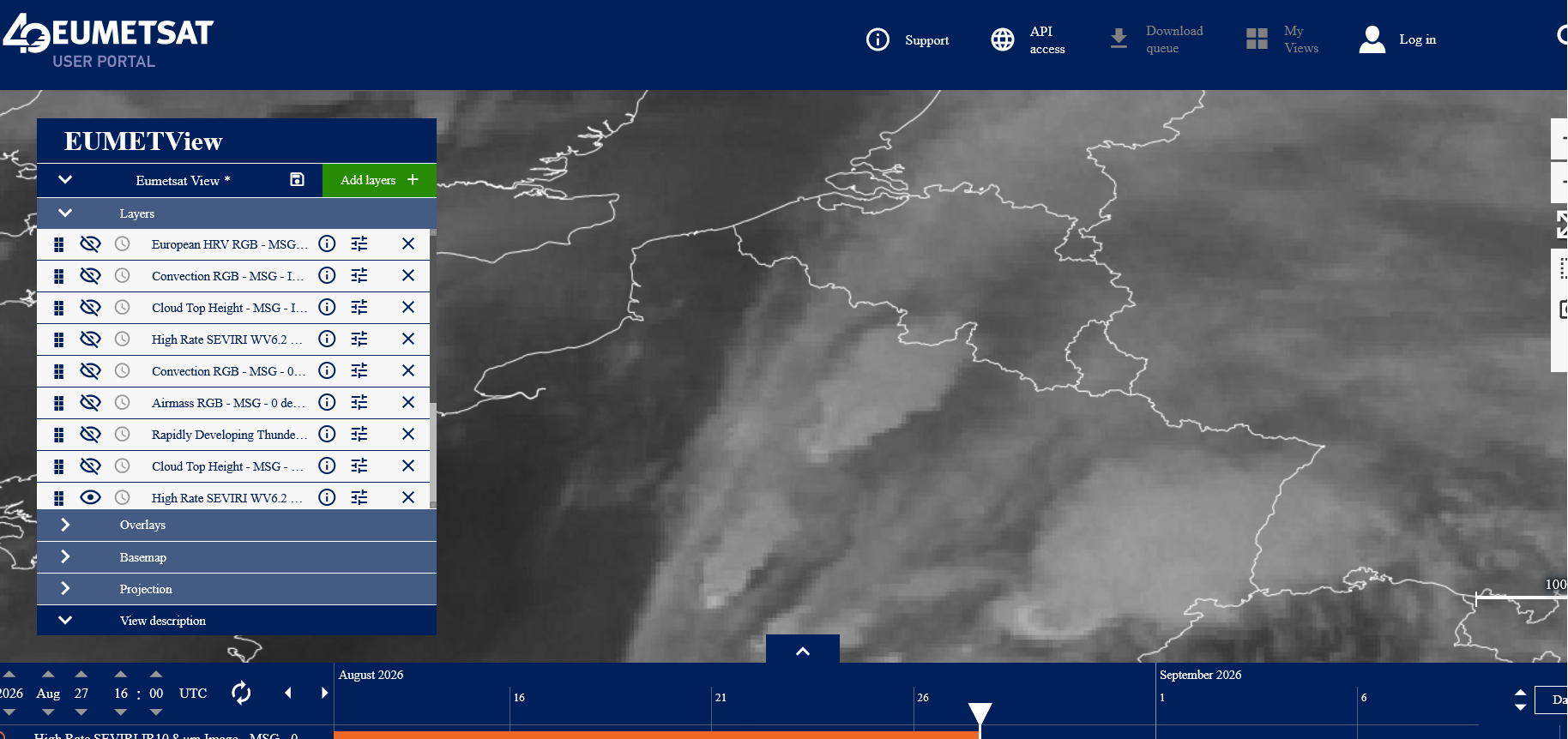Click the UTC time zone label
Screen dimensions: 1568x739
[193, 694]
